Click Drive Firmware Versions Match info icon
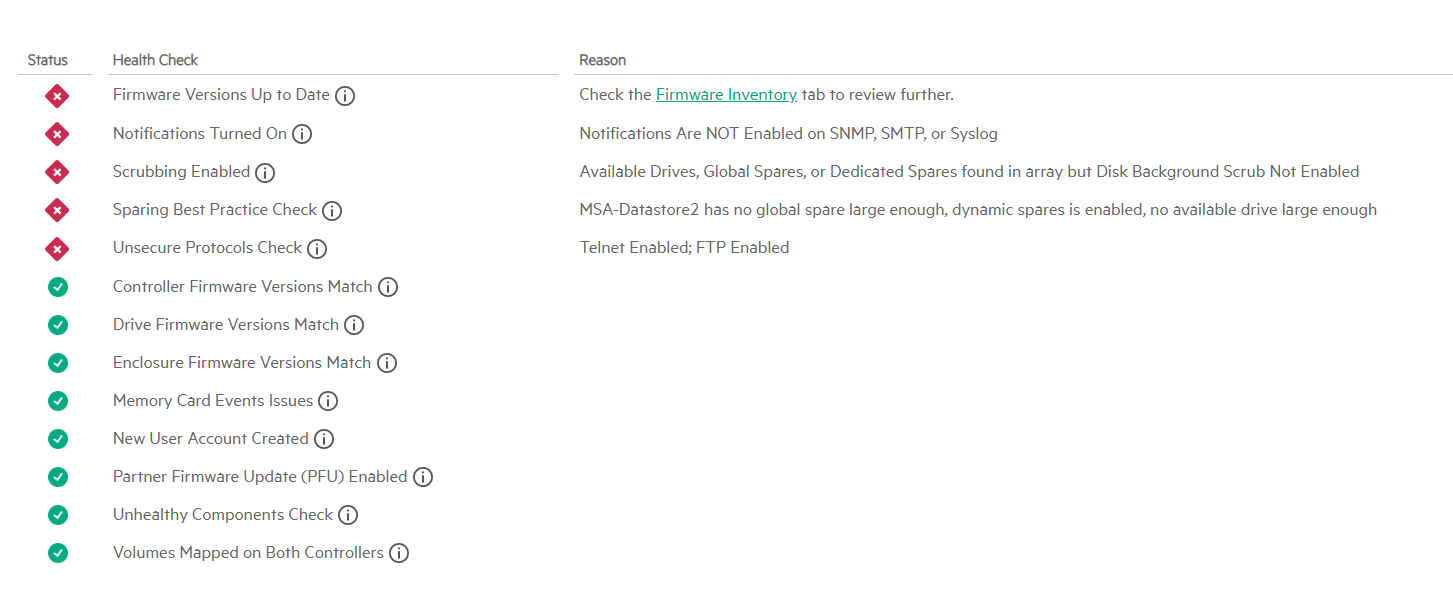Image resolution: width=1453 pixels, height=590 pixels. (354, 325)
